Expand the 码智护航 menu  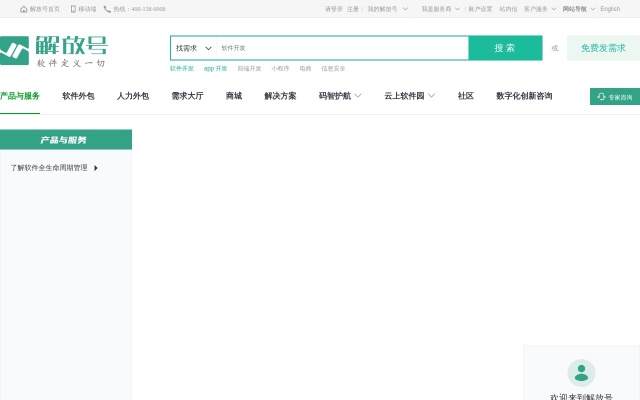340,96
